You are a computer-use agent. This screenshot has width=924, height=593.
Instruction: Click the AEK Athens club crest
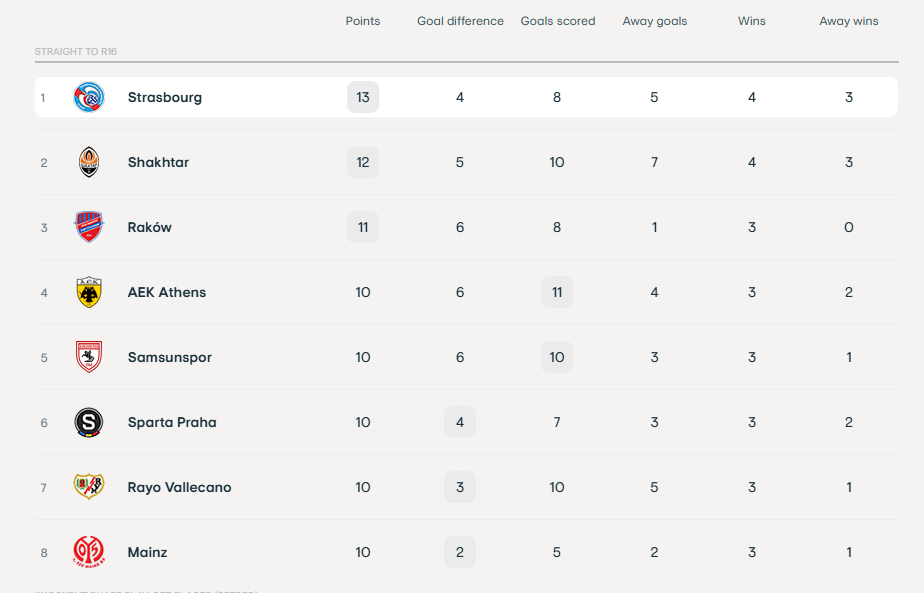pos(89,292)
